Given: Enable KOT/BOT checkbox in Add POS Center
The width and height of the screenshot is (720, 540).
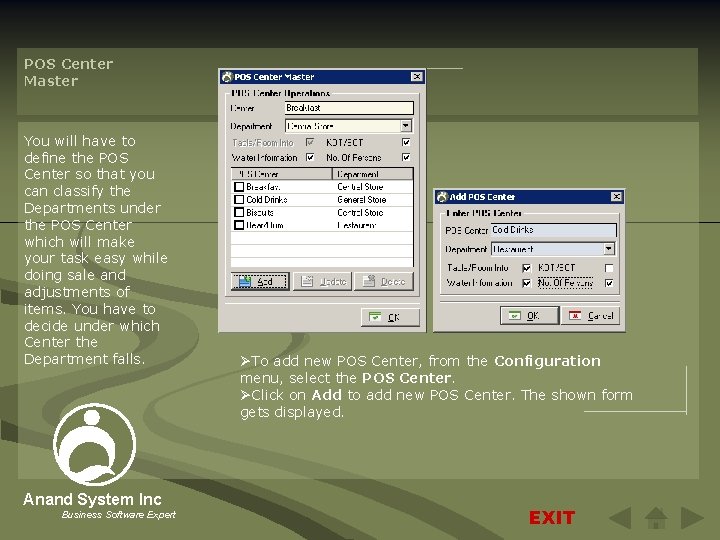Looking at the screenshot, I should click(609, 268).
